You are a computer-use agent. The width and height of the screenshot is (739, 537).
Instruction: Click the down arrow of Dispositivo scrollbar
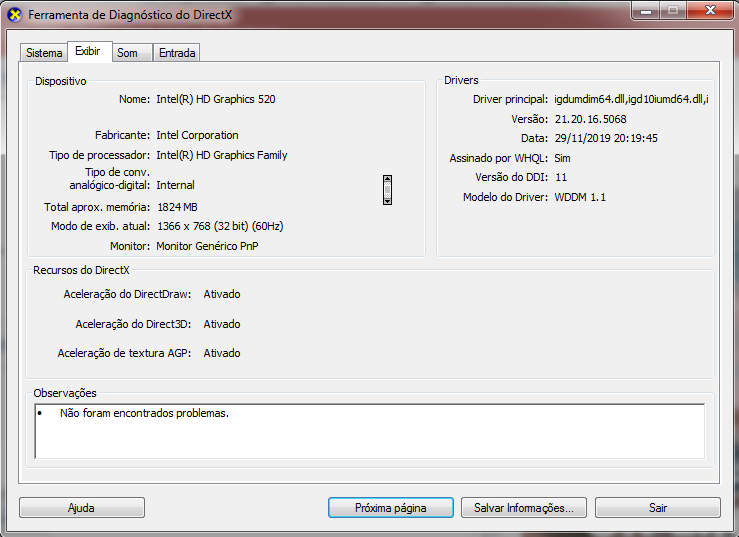click(x=387, y=201)
